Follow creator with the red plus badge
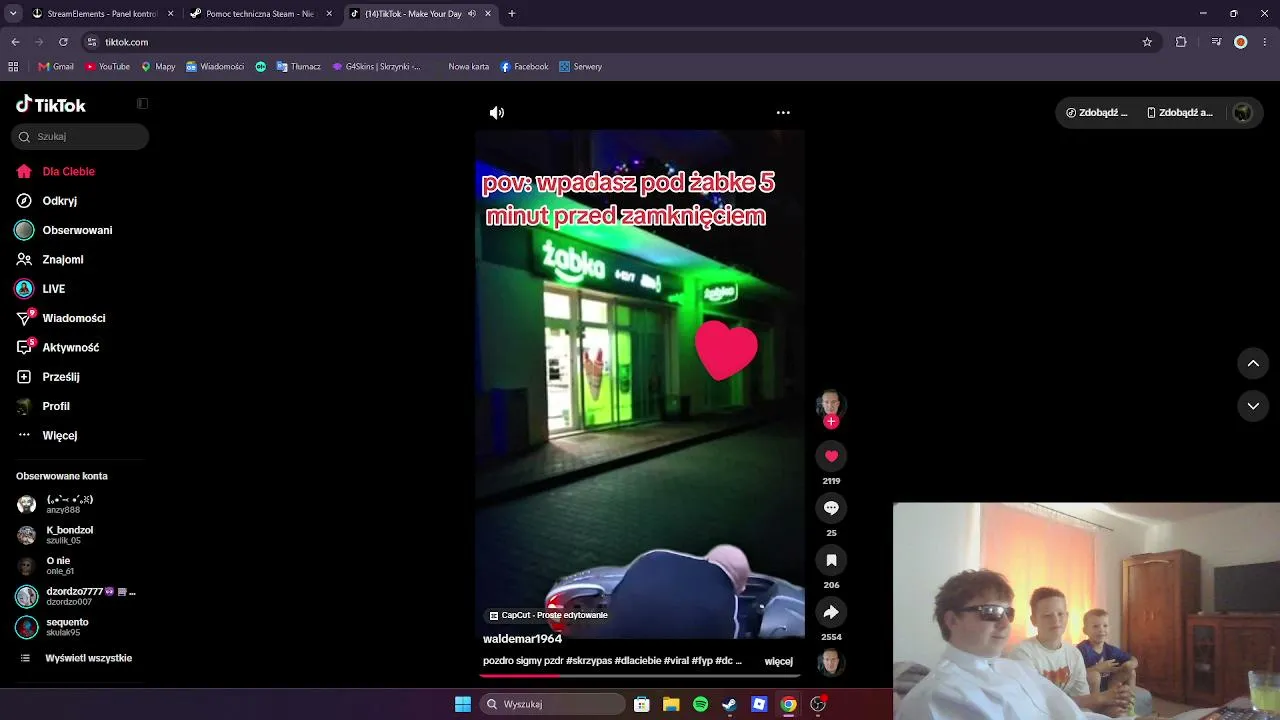Viewport: 1280px width, 720px height. (x=831, y=422)
